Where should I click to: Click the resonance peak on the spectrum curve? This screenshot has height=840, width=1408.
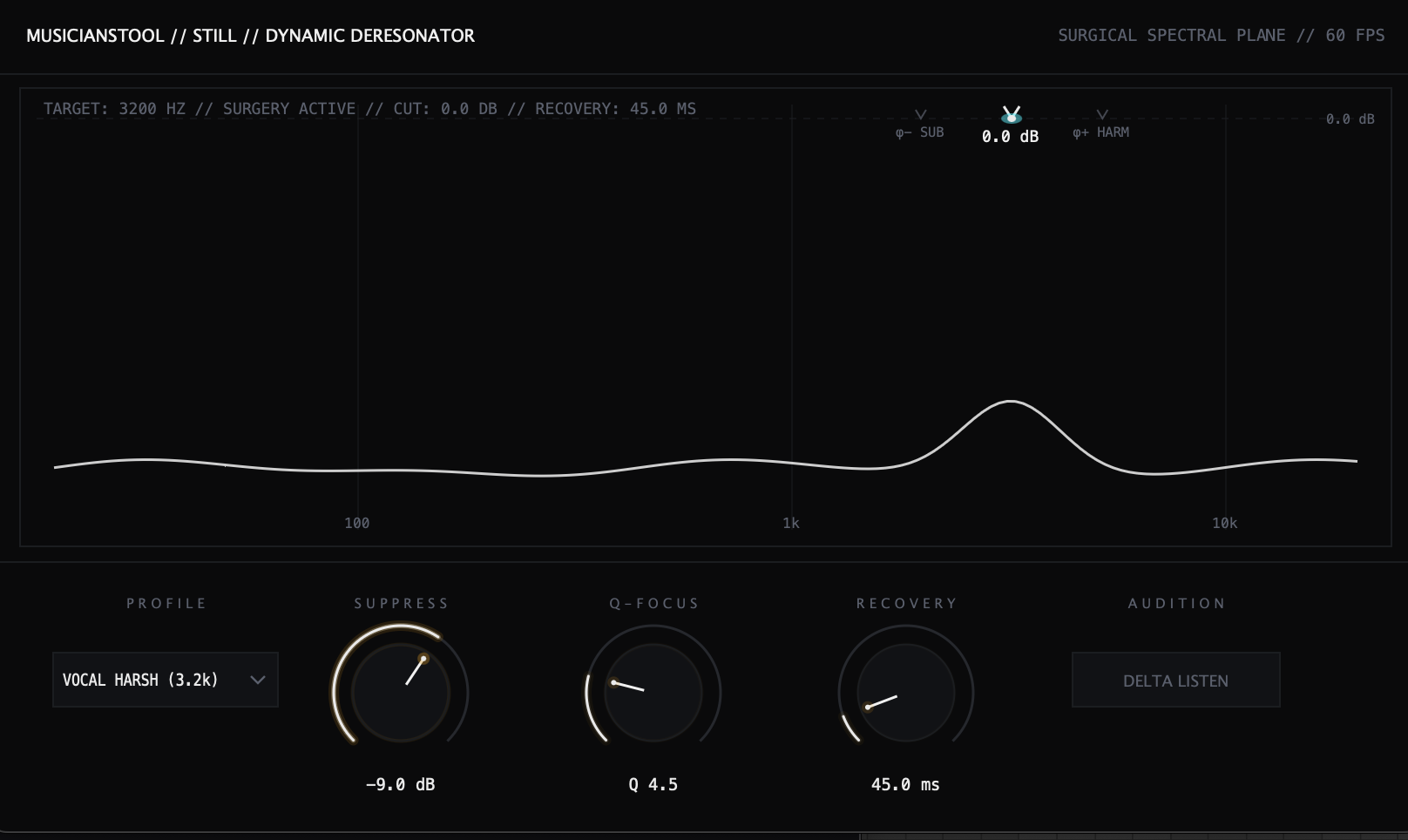(x=1011, y=402)
